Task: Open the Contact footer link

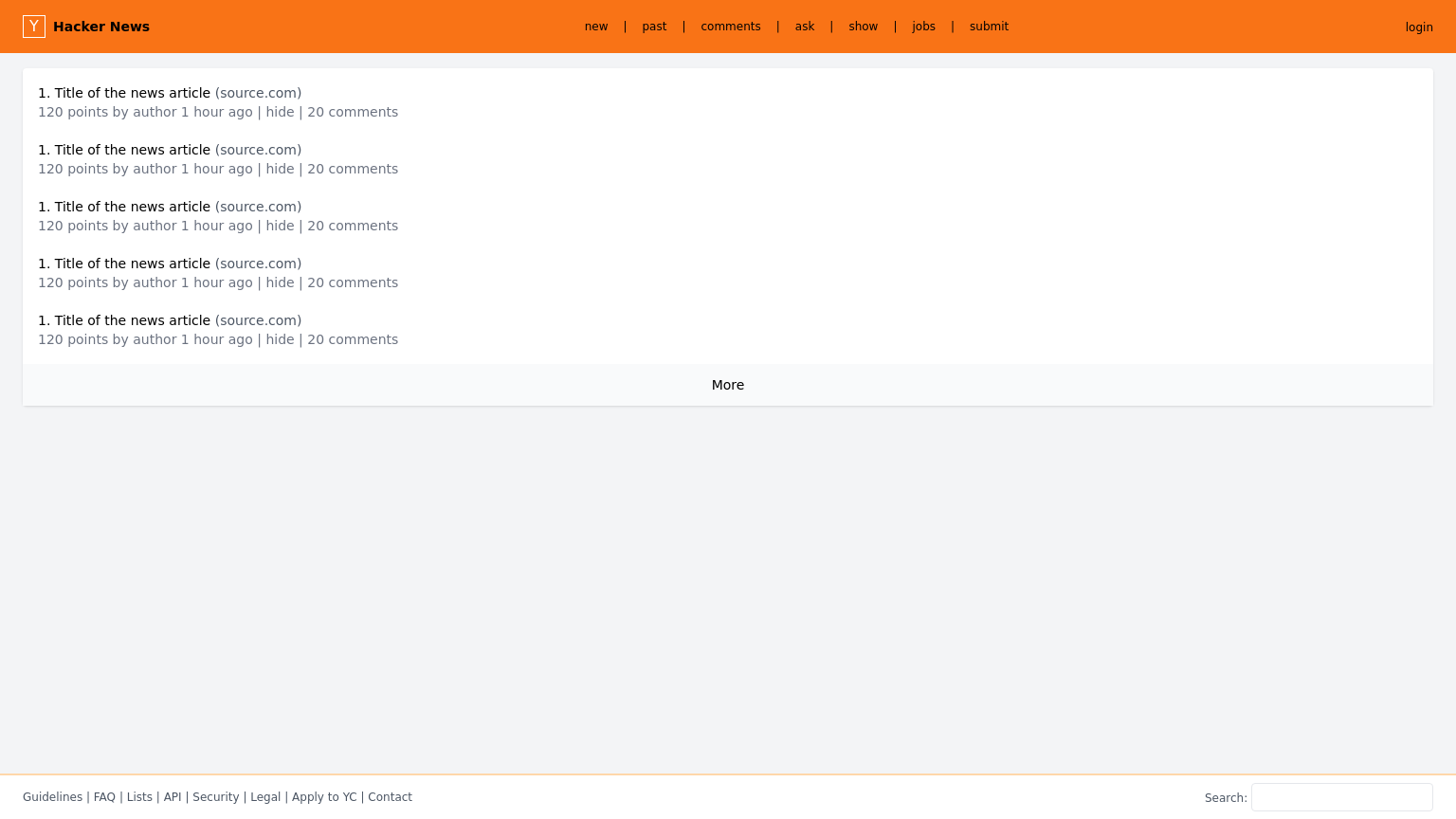Action: click(x=390, y=797)
